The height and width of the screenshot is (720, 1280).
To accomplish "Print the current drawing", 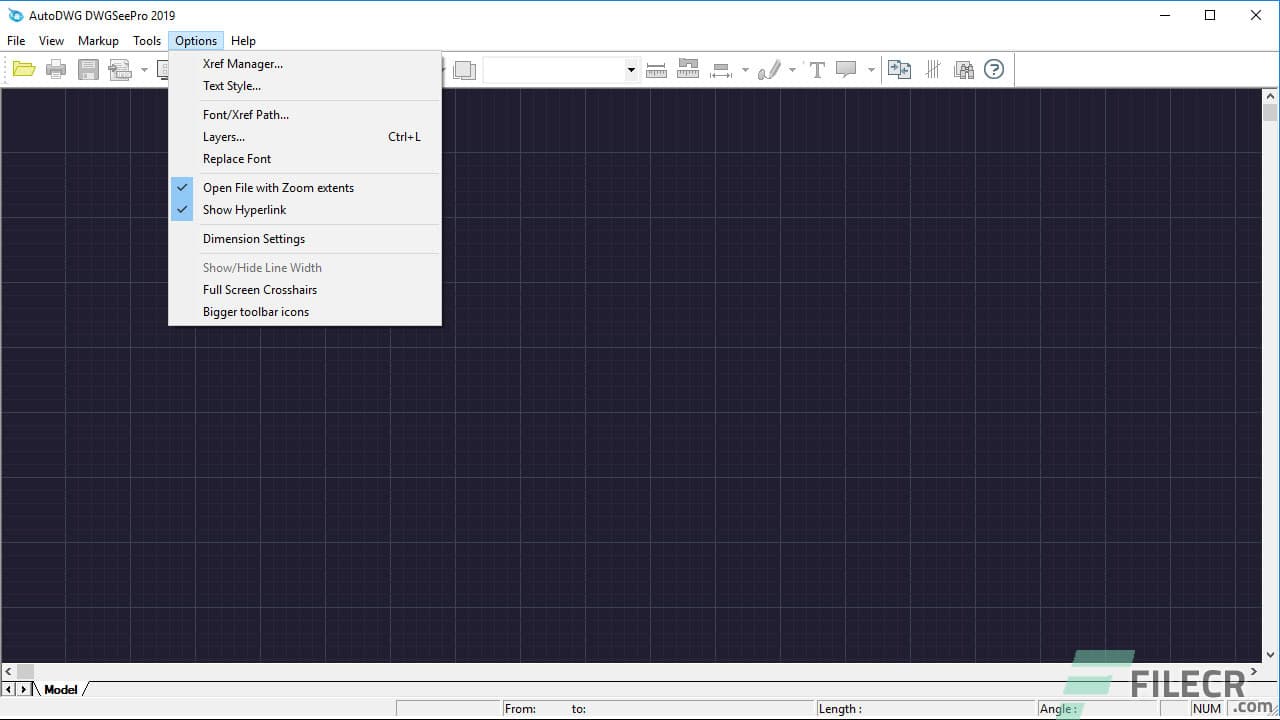I will click(56, 69).
